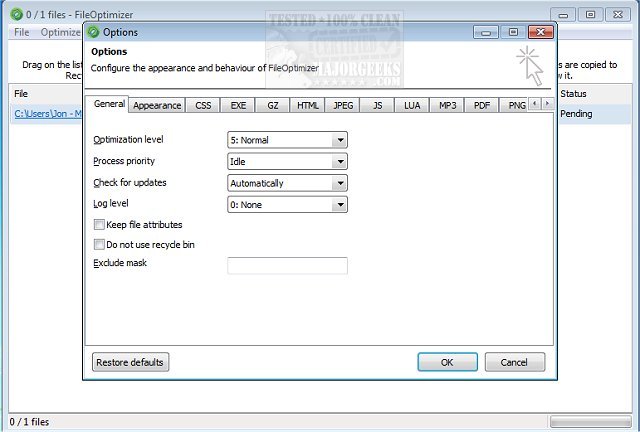
Task: Open the PNG tab
Action: tap(515, 105)
